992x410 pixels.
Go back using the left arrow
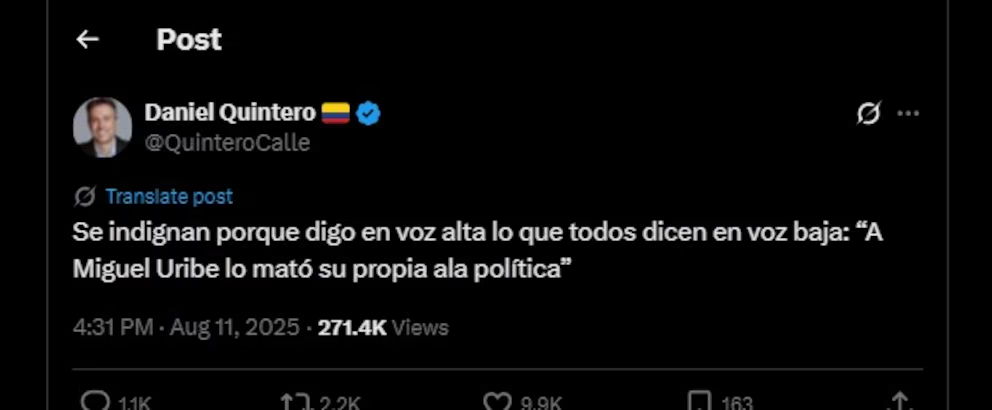point(87,40)
